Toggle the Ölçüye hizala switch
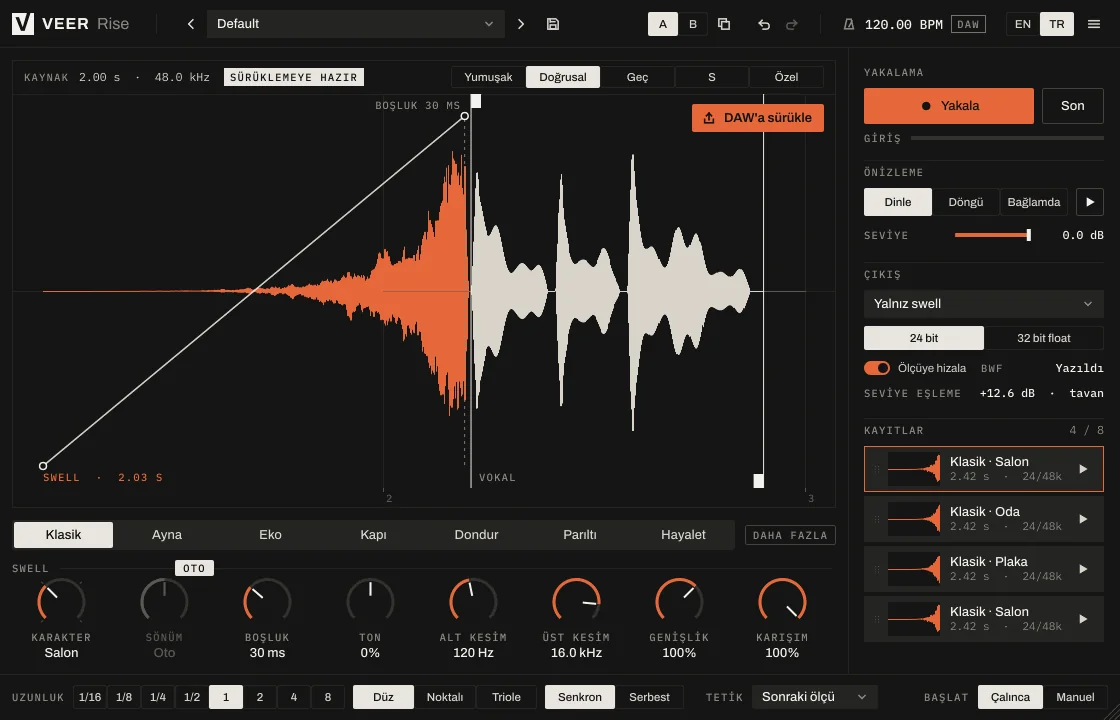Image resolution: width=1120 pixels, height=720 pixels. click(877, 369)
